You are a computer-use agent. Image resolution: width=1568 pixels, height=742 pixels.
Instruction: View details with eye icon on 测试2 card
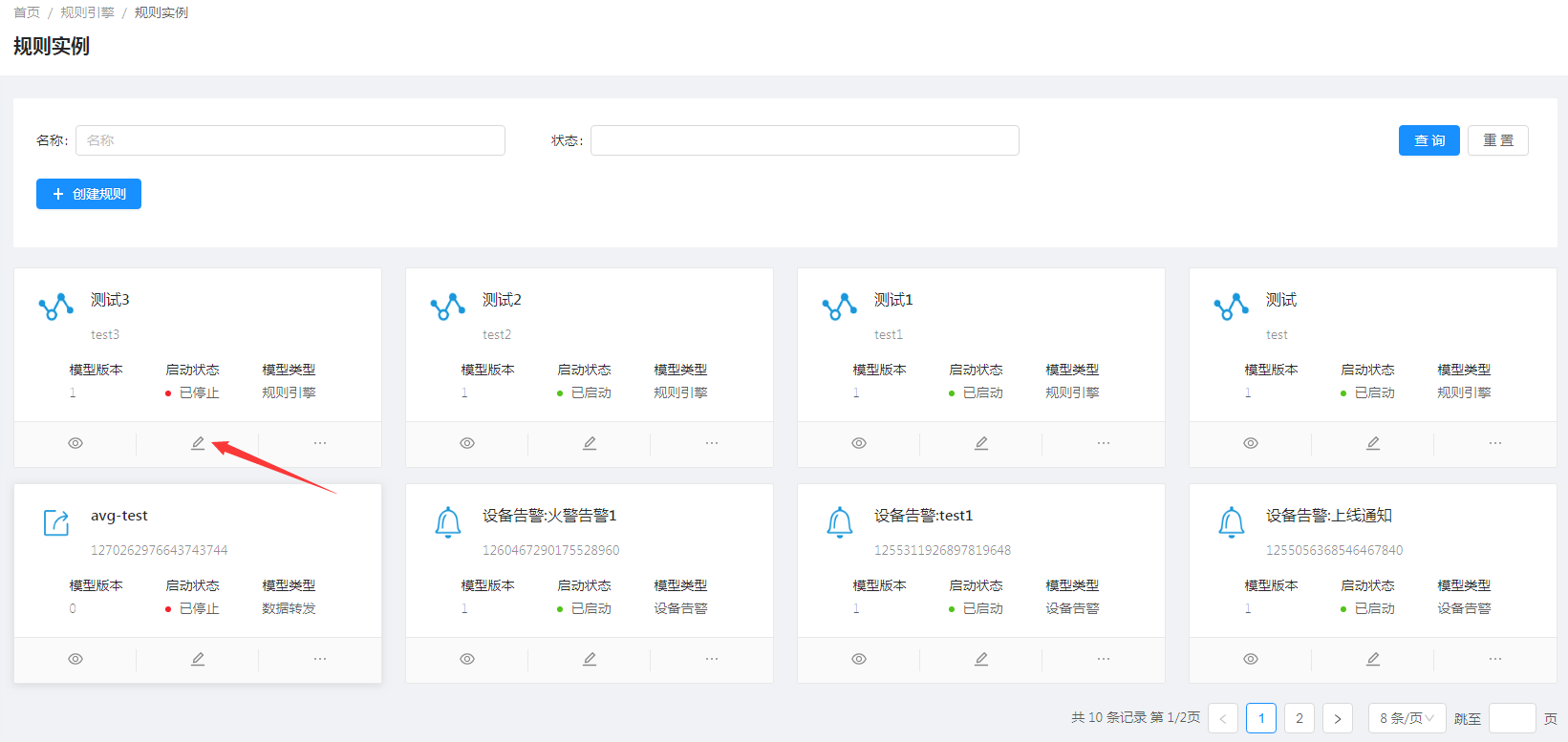click(467, 443)
